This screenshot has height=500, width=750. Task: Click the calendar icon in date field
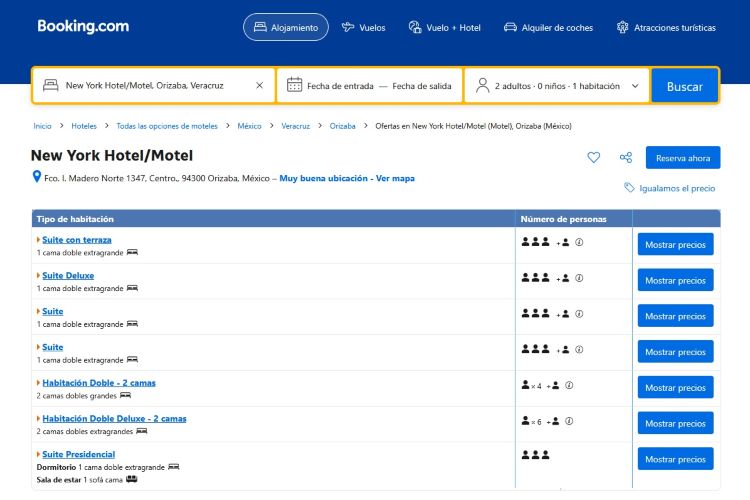click(294, 86)
